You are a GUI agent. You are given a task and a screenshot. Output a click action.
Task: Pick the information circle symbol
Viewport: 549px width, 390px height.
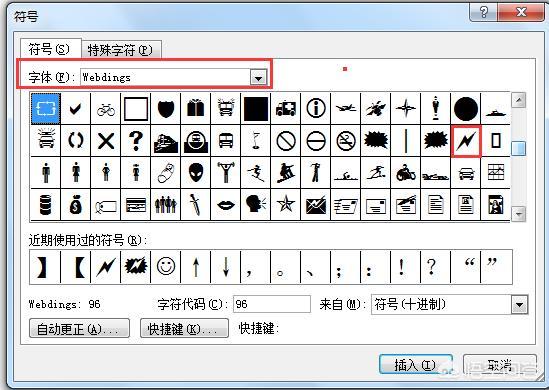pos(316,109)
